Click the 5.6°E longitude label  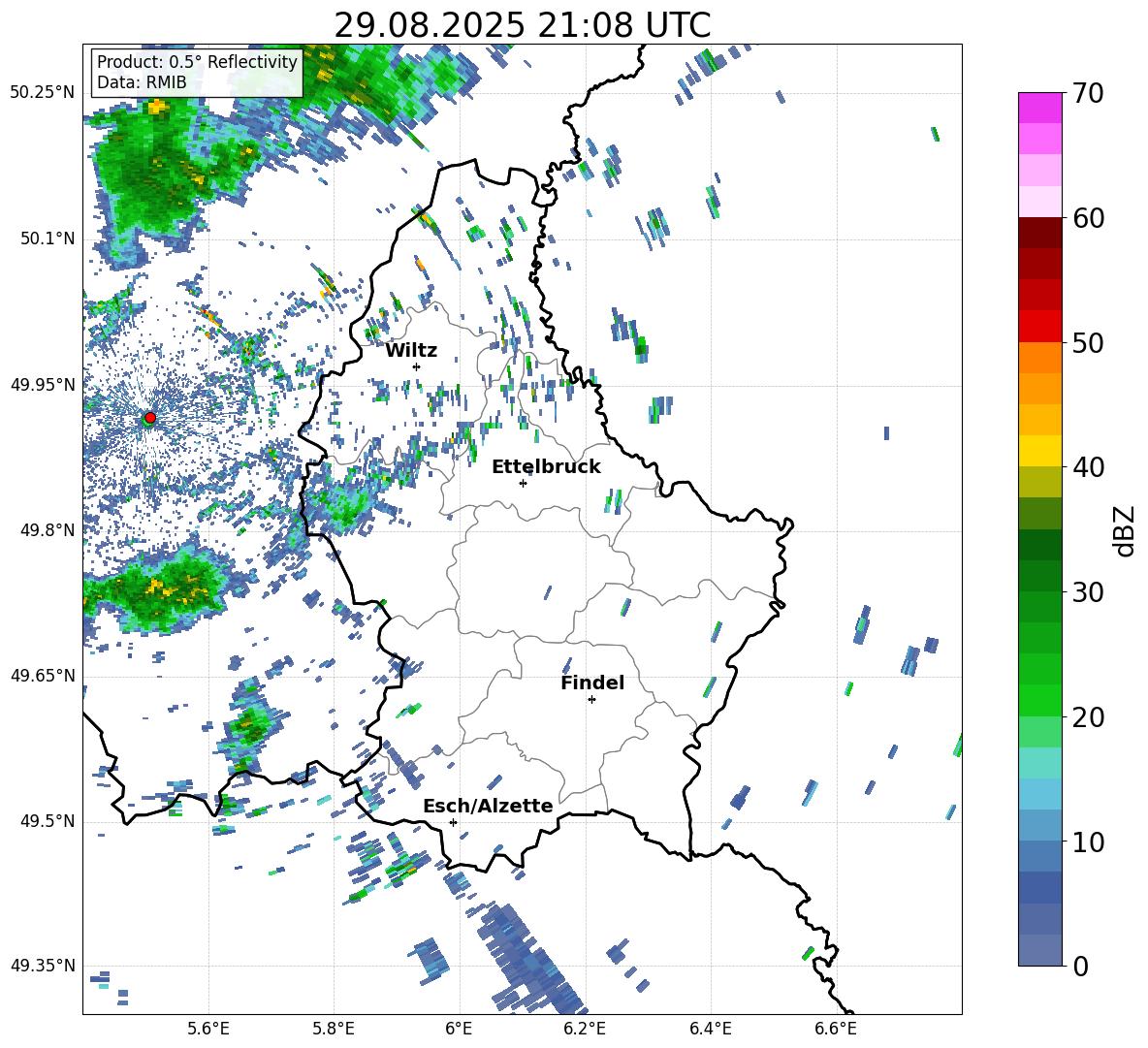coord(208,1029)
